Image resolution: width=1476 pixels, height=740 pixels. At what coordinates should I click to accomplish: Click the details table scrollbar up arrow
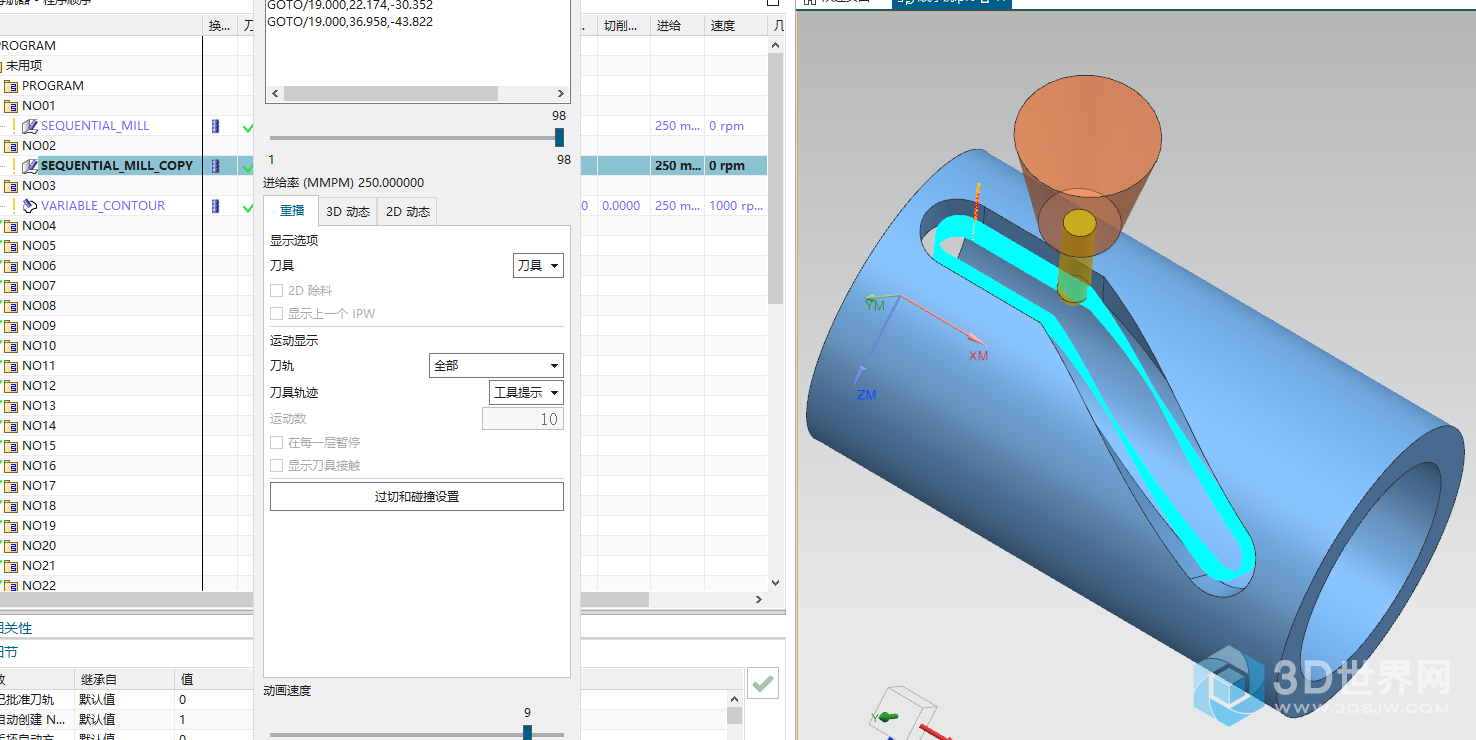735,697
